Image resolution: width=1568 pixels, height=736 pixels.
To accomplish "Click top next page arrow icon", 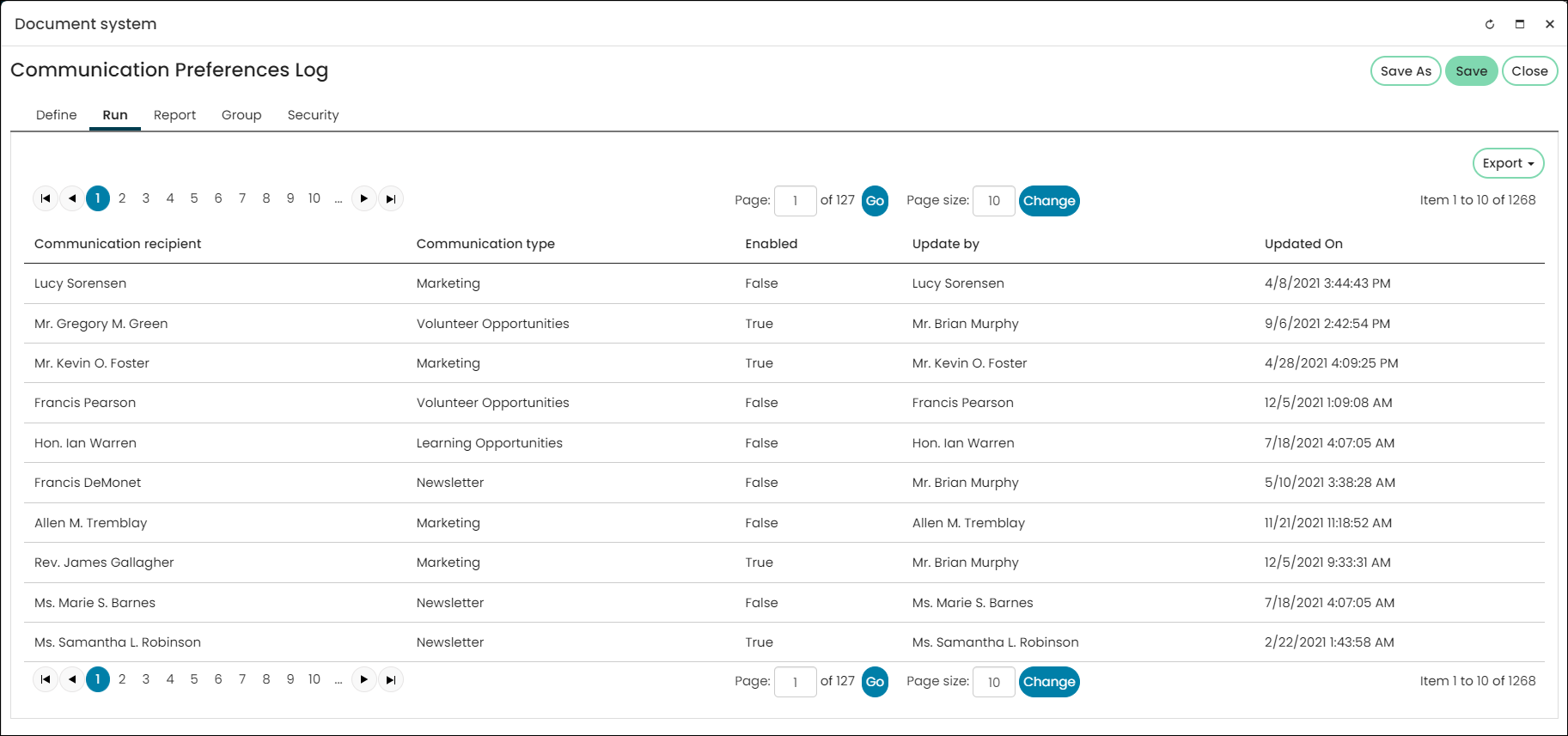I will coord(364,198).
